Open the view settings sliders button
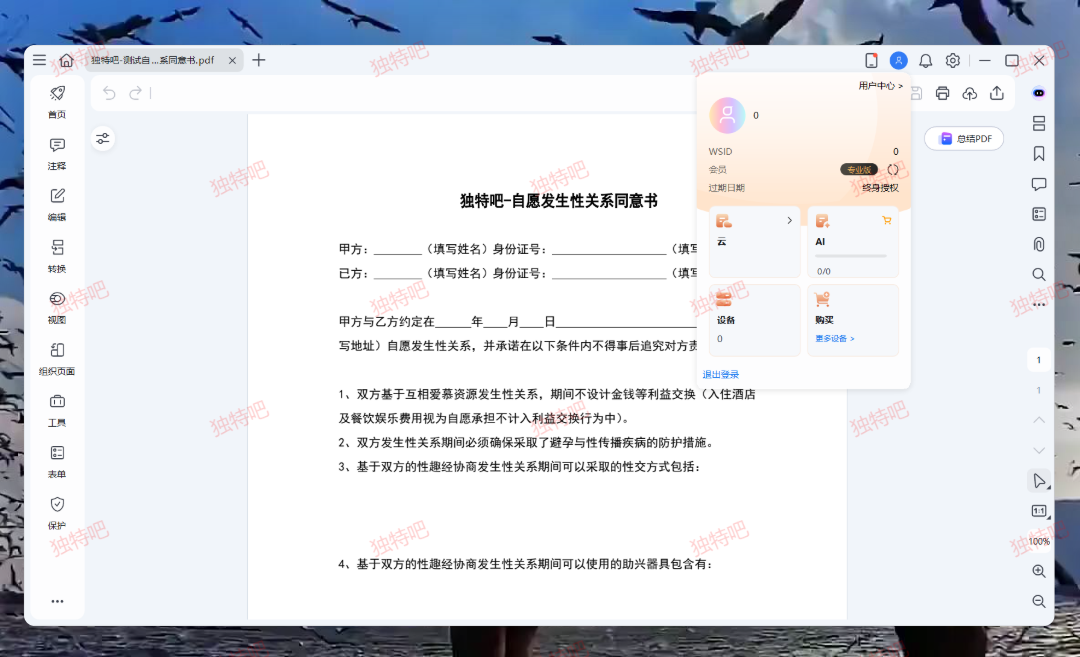The width and height of the screenshot is (1080, 657). 103,139
